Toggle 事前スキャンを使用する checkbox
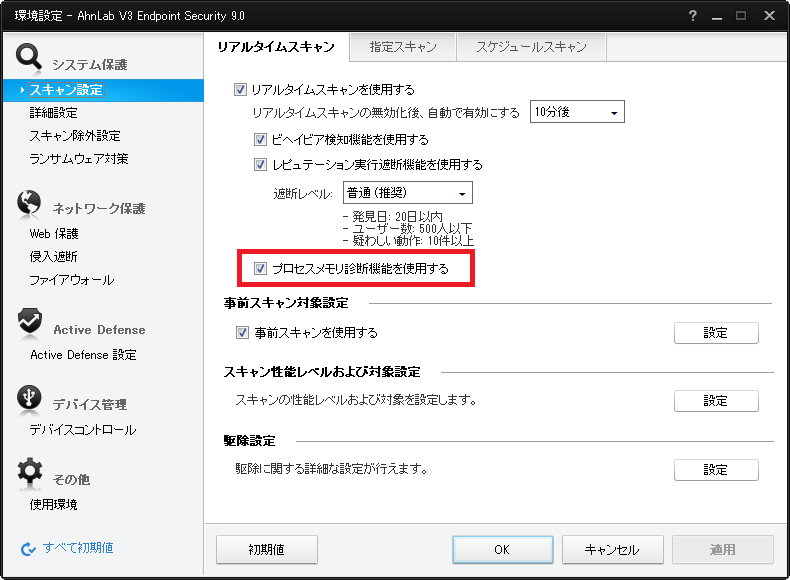Viewport: 790px width, 580px height. (242, 333)
